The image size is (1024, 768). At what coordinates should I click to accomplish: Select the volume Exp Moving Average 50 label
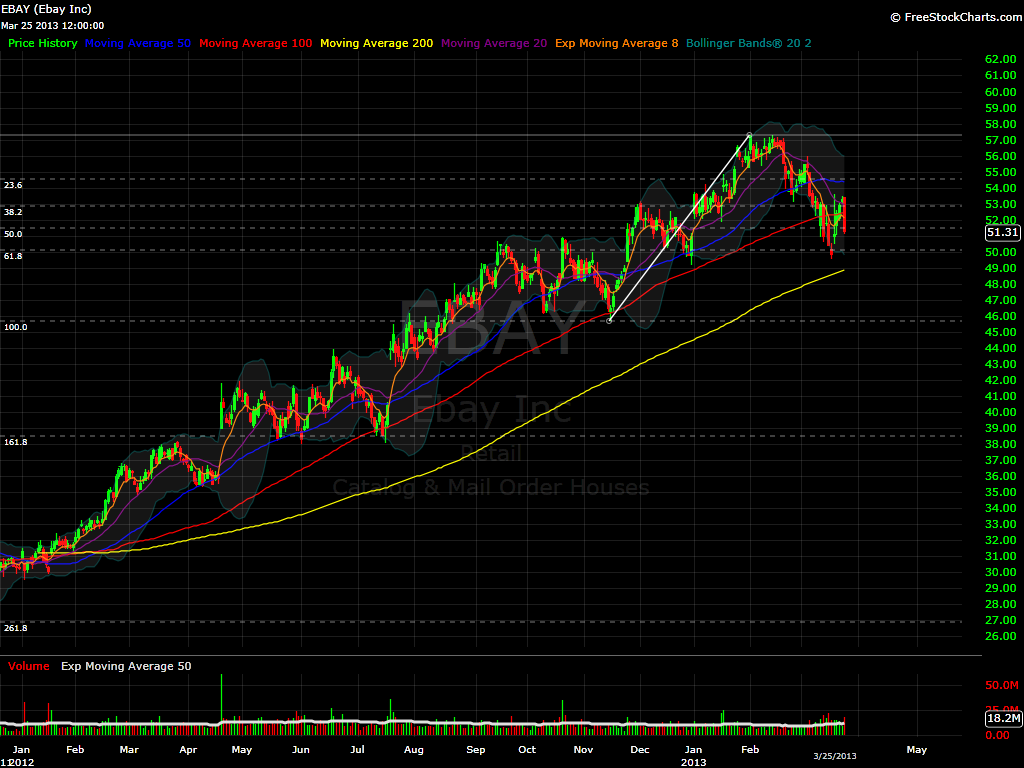pyautogui.click(x=126, y=666)
